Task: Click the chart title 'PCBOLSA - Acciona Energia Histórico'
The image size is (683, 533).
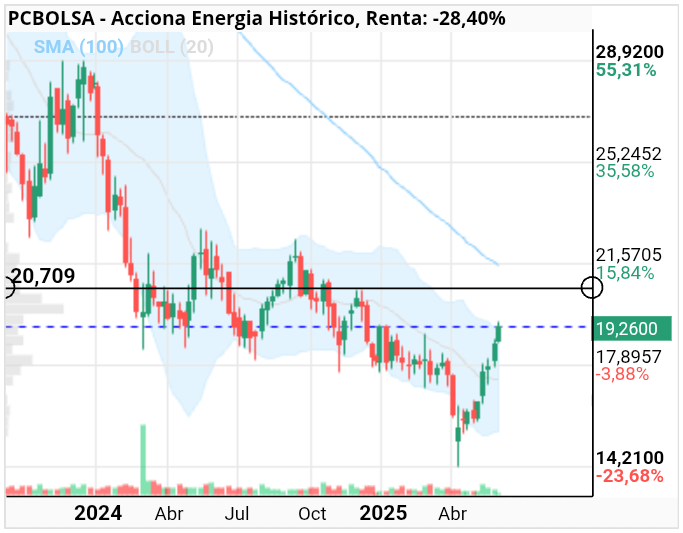Action: (x=181, y=18)
